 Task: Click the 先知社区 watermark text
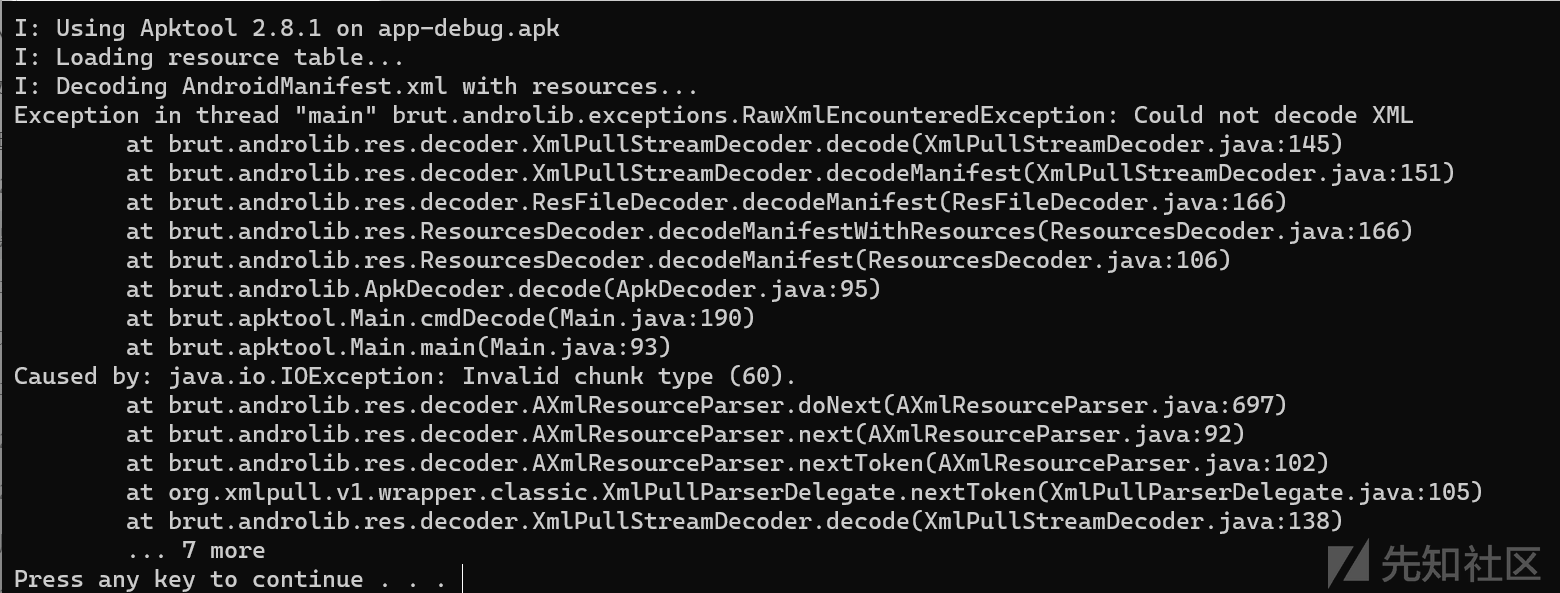(x=1459, y=564)
